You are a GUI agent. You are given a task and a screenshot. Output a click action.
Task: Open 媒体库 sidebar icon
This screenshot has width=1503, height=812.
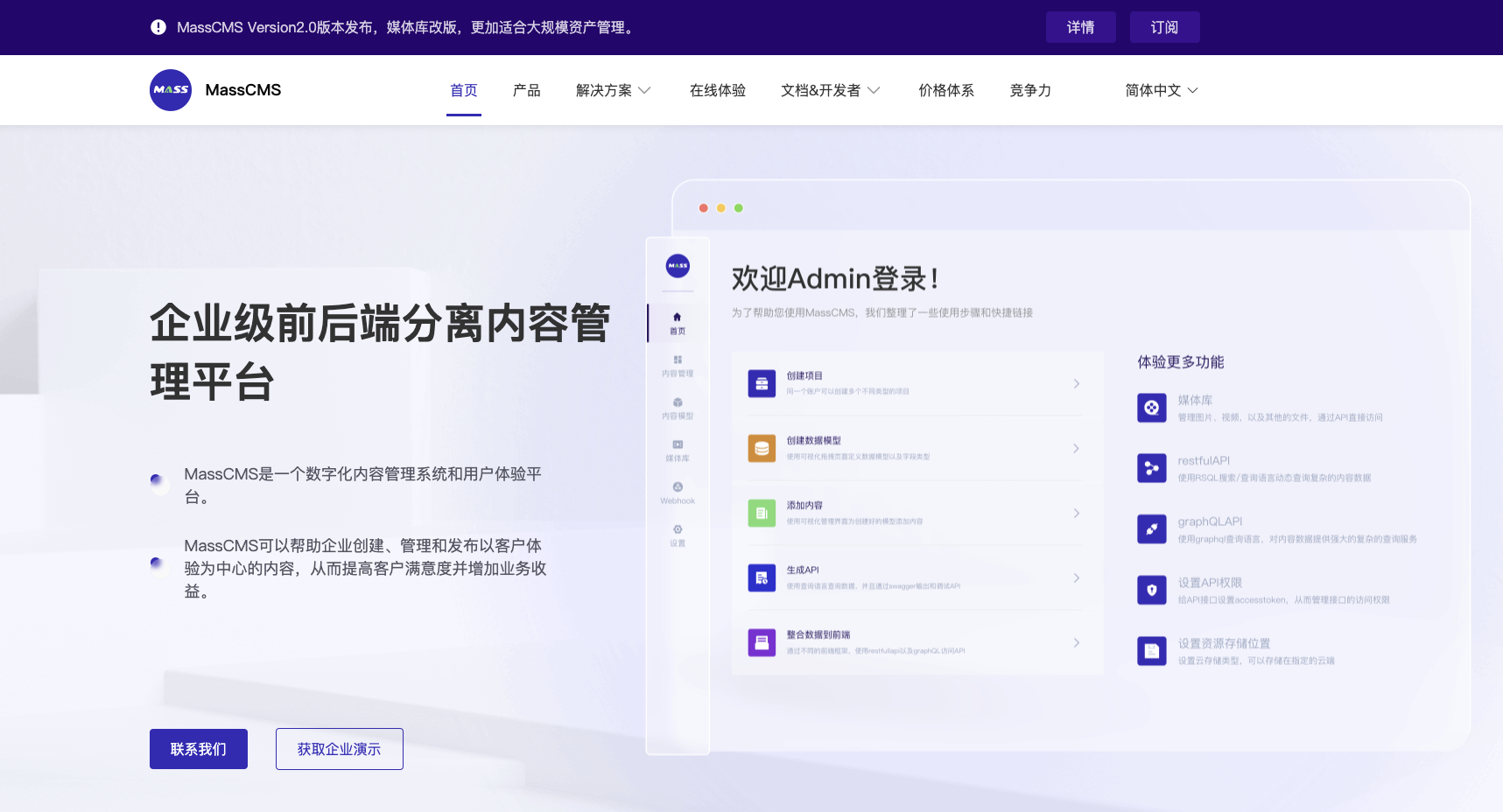point(678,444)
